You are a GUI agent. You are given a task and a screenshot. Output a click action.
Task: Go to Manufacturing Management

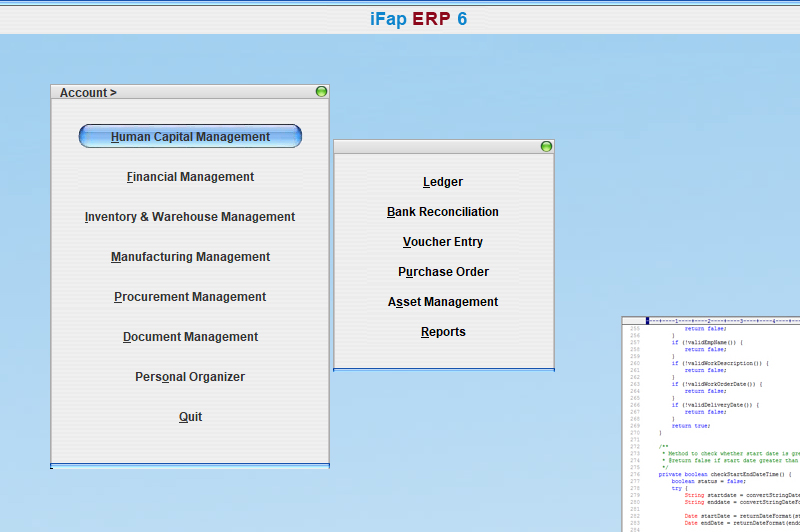click(190, 257)
